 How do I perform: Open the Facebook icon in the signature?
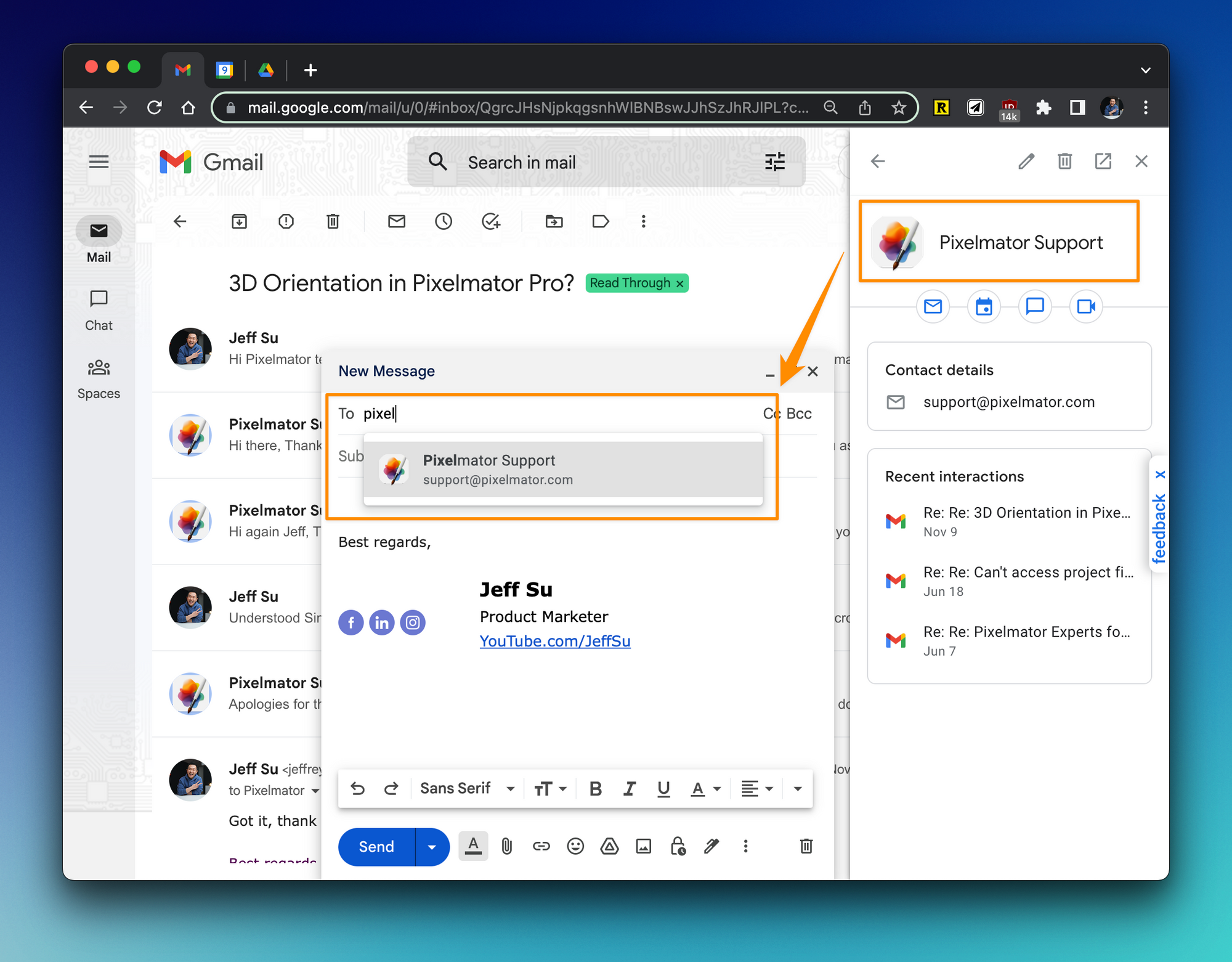(351, 622)
